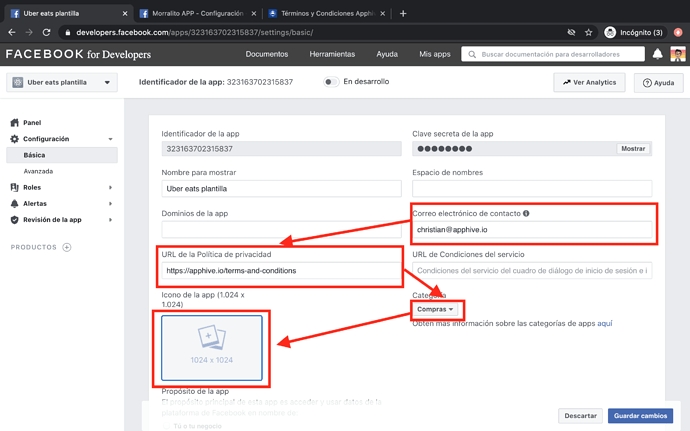Viewport: 690px width, 431px height.
Task: Click Mostrar to reveal app secret
Action: (x=633, y=149)
